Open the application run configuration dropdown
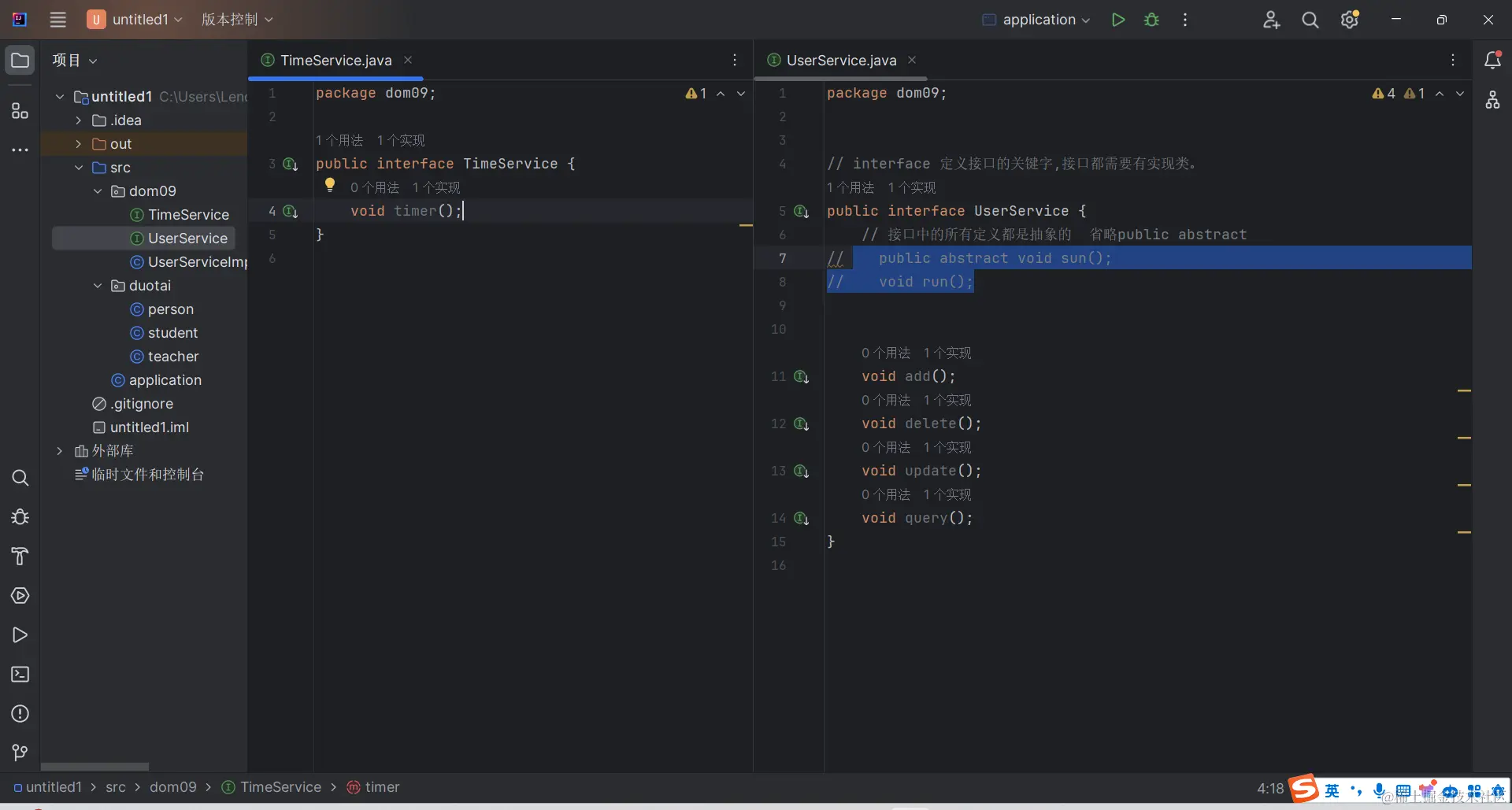Image resolution: width=1512 pixels, height=810 pixels. pyautogui.click(x=1036, y=20)
